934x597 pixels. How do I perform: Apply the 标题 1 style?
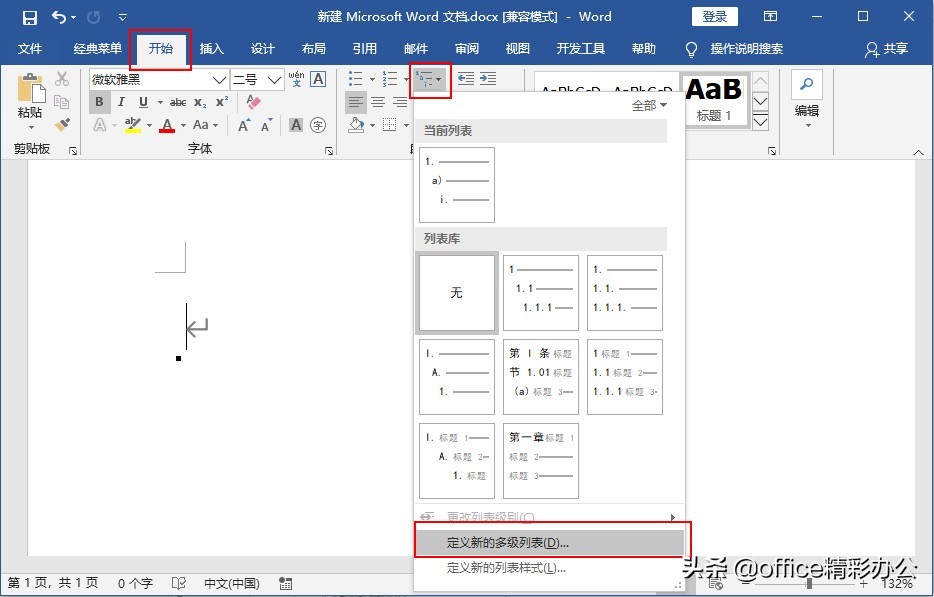tap(714, 99)
